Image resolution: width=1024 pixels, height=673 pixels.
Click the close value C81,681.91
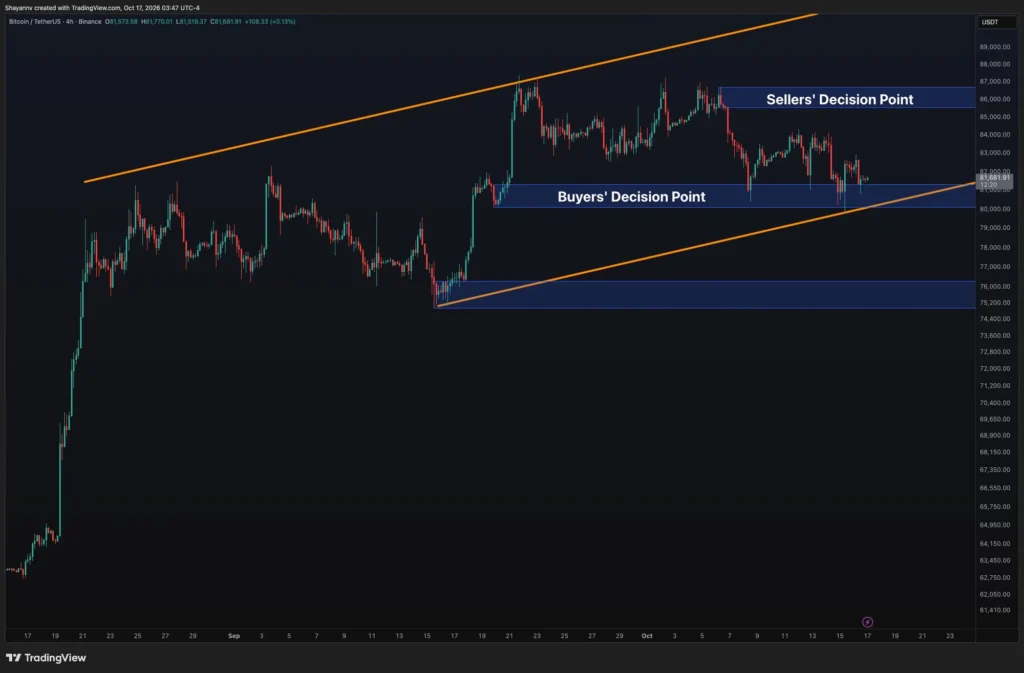point(226,22)
